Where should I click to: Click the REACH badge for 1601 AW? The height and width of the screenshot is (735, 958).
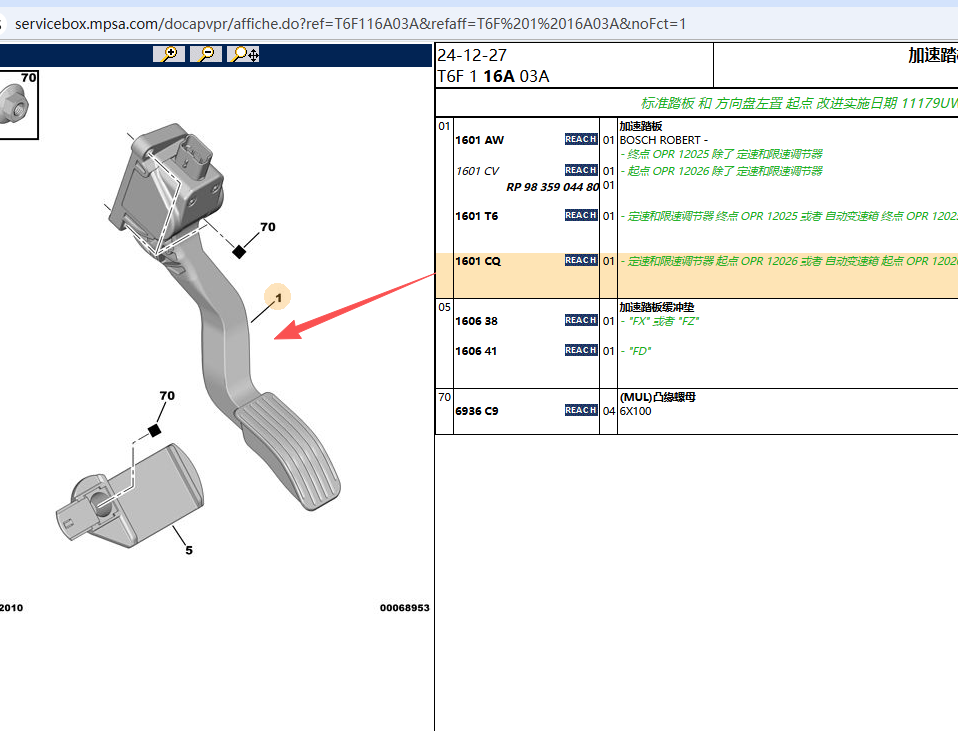click(x=581, y=140)
